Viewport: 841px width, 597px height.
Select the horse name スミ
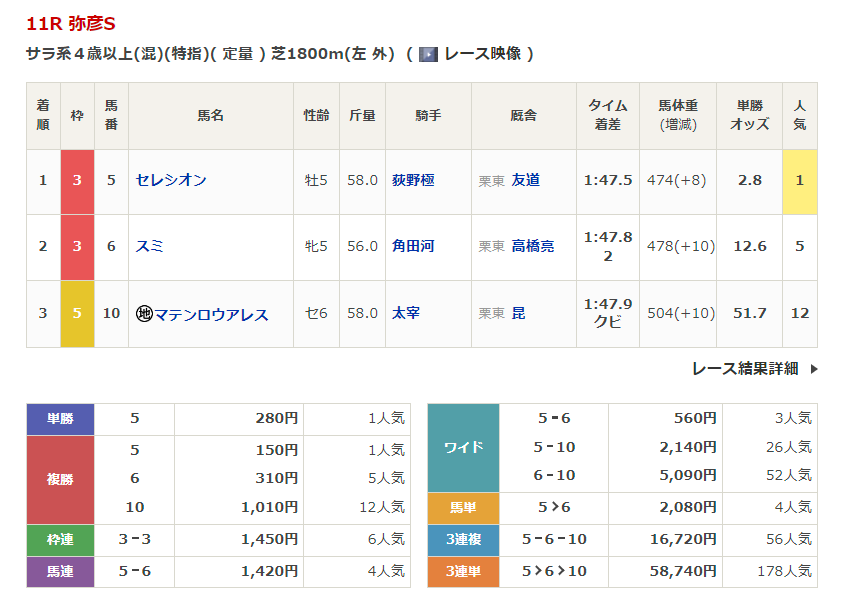tap(149, 246)
